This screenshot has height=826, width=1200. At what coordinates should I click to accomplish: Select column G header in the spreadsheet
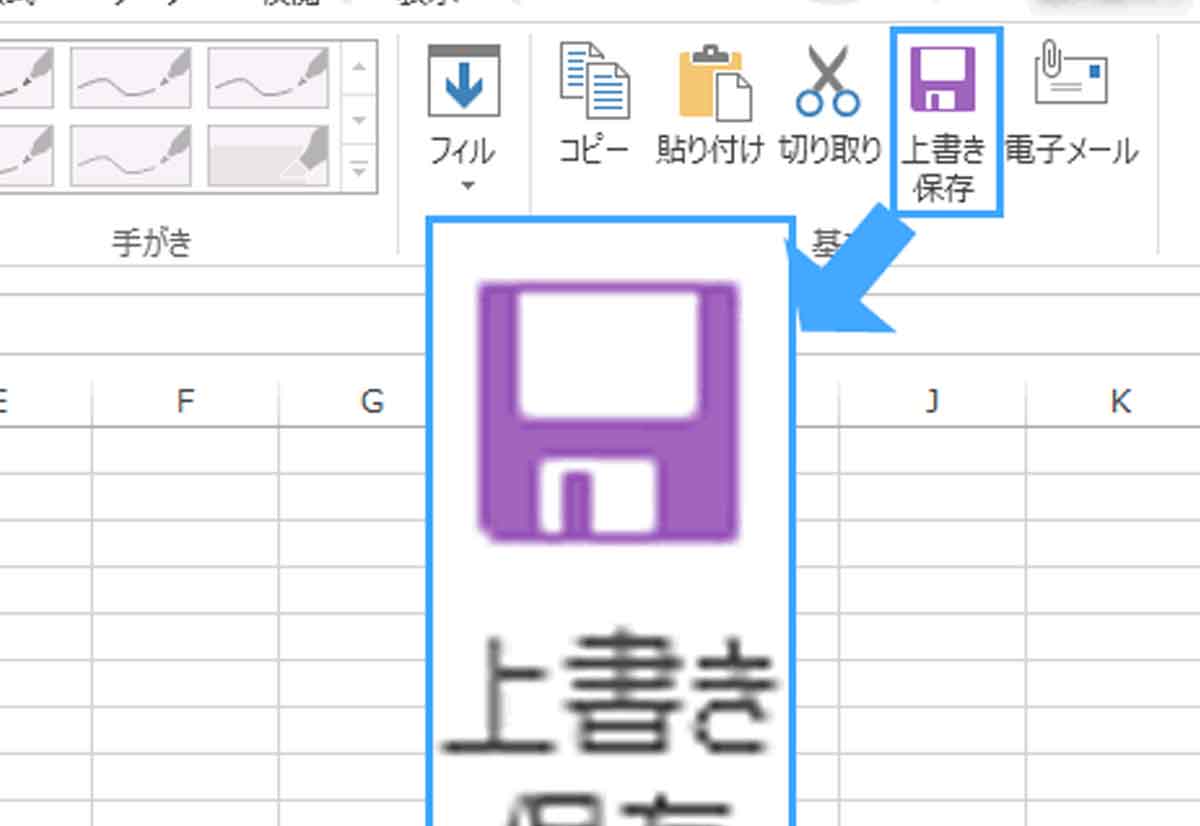coord(371,401)
